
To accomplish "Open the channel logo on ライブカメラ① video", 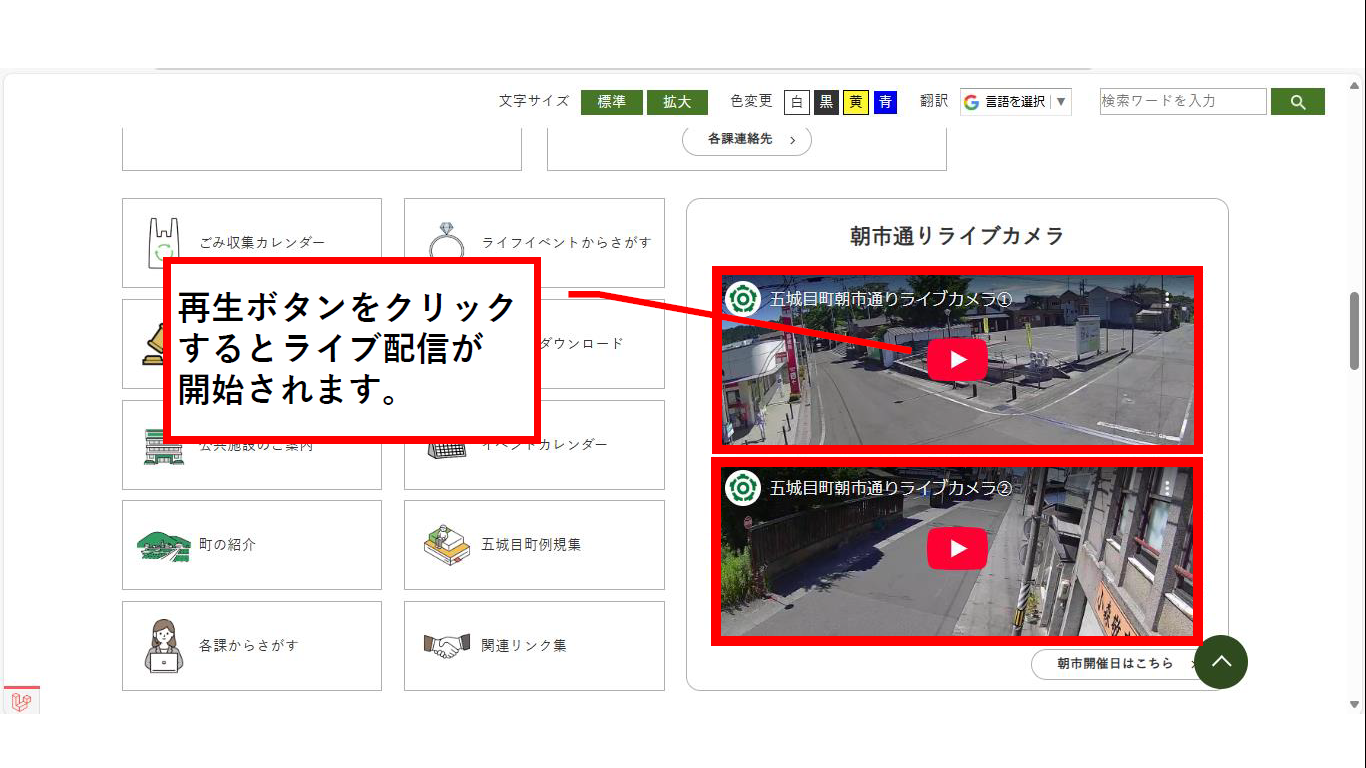I will point(742,299).
